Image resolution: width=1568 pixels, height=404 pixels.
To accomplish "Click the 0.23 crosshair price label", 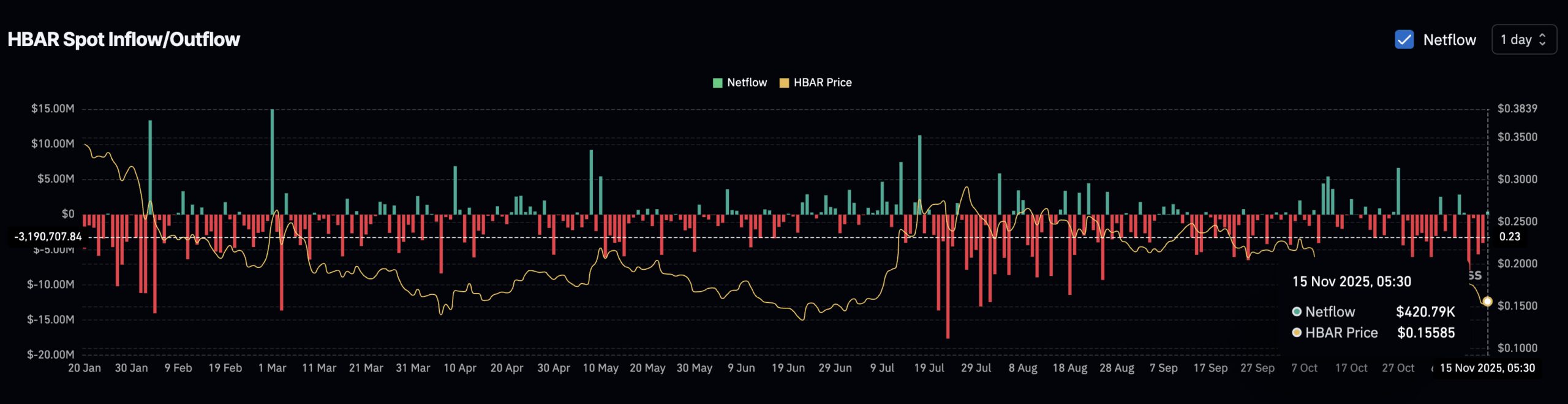I will coord(1509,237).
